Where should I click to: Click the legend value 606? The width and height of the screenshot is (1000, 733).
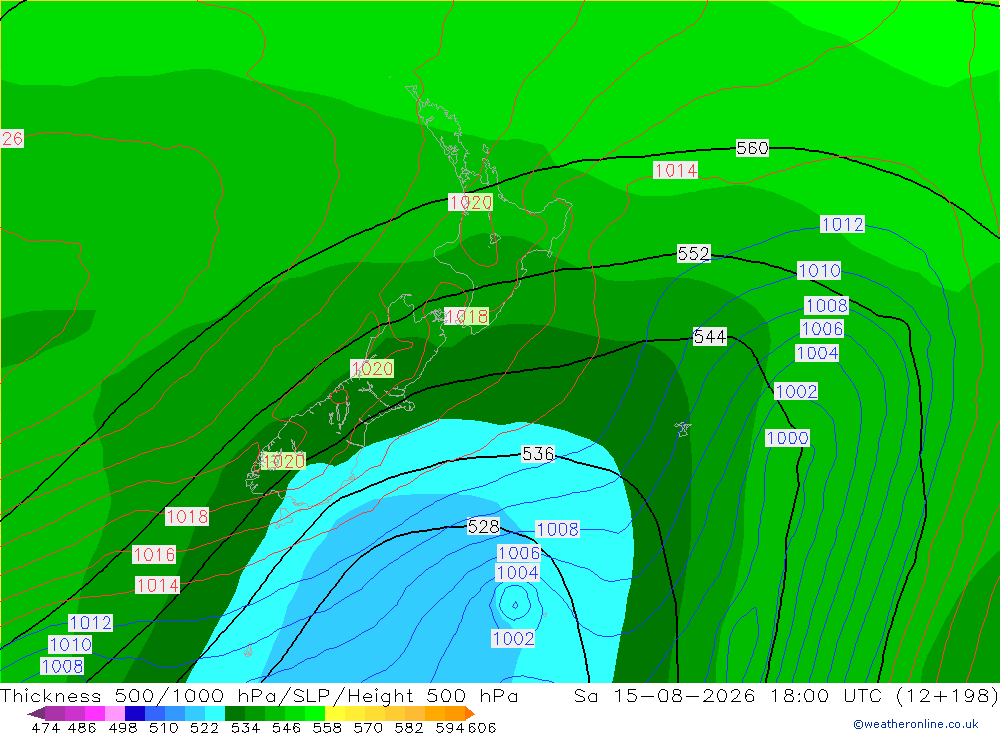[482, 727]
